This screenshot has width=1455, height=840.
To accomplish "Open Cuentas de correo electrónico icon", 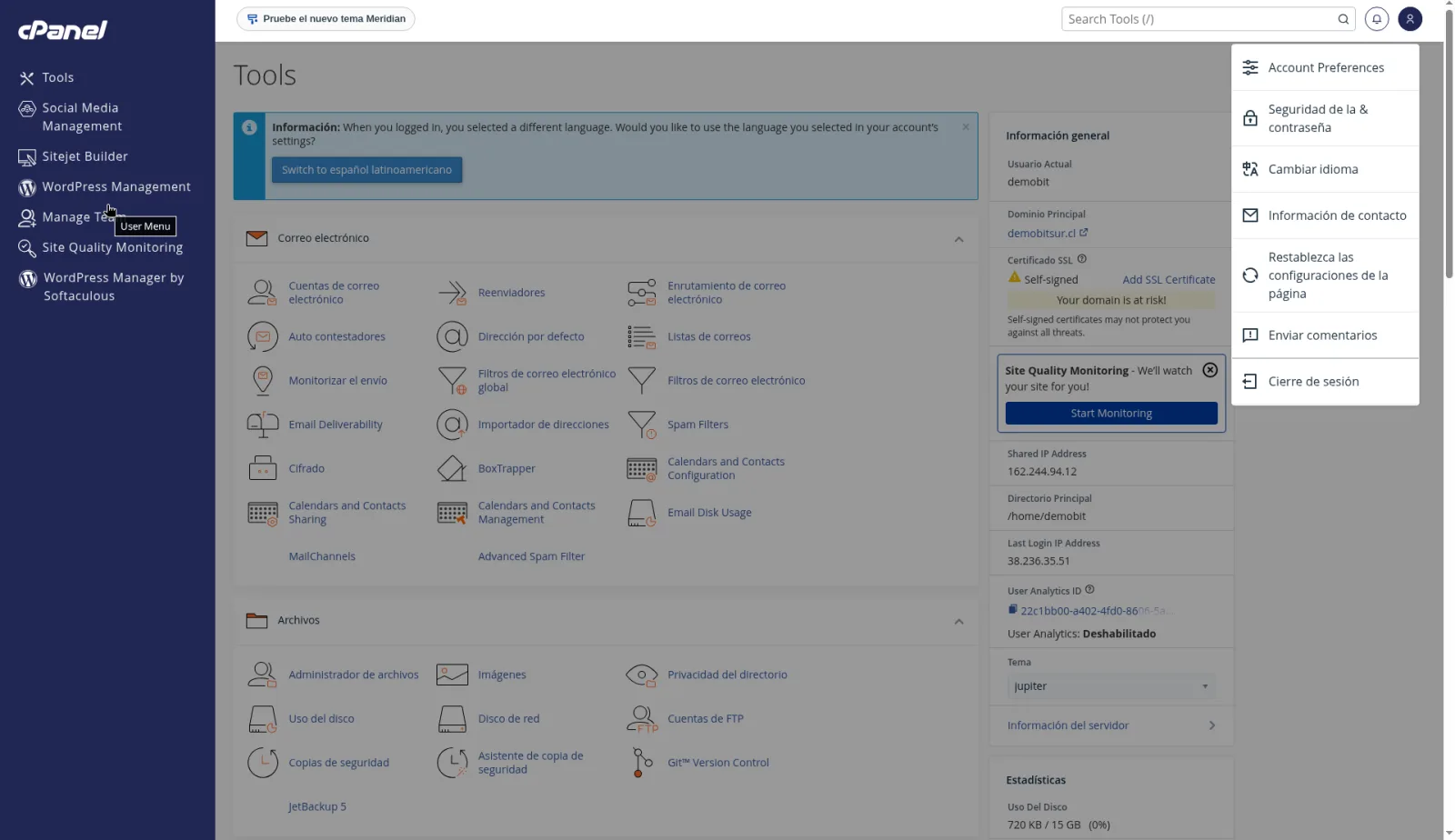I will [x=262, y=293].
